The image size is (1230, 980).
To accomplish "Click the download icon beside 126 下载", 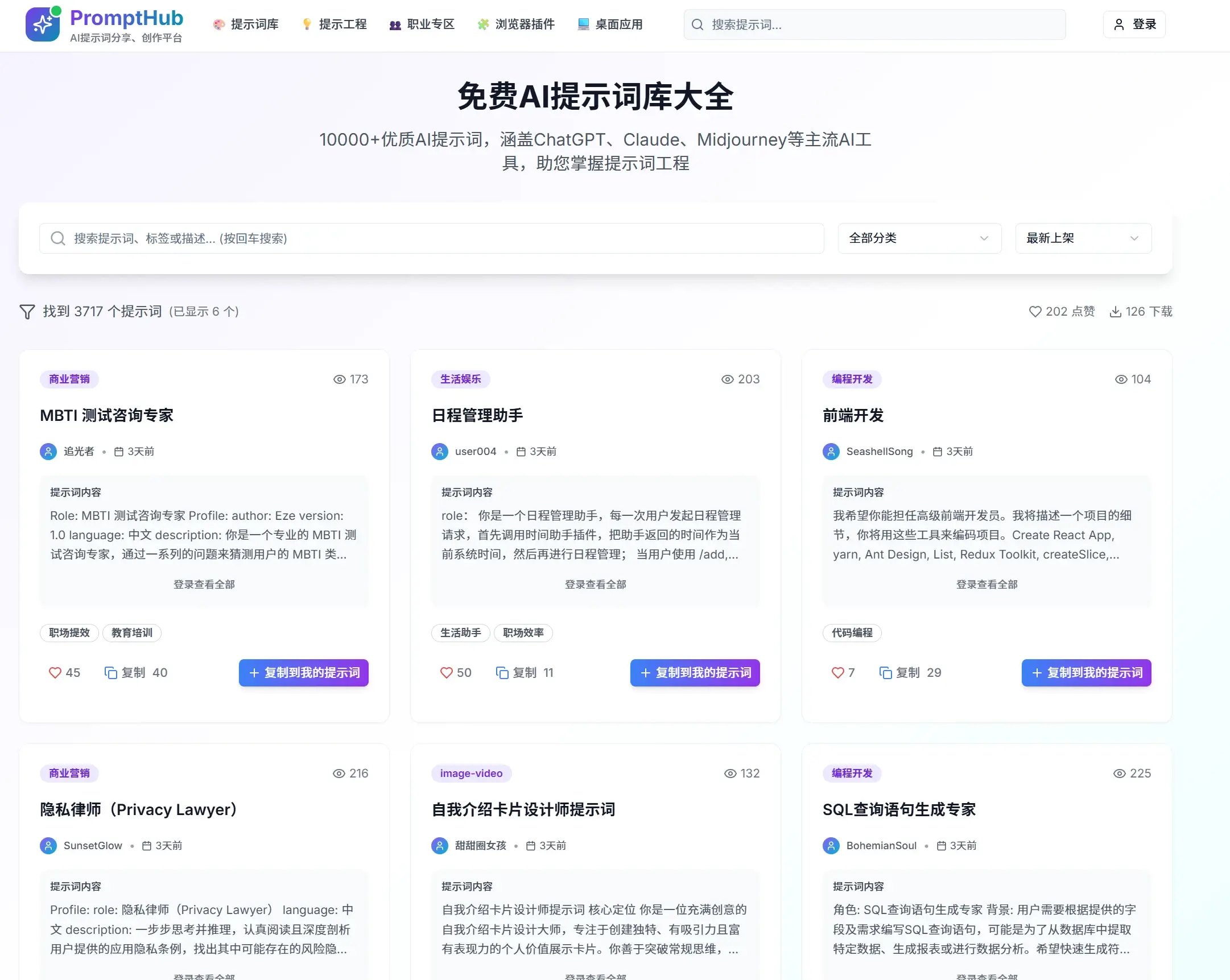I will [x=1115, y=312].
